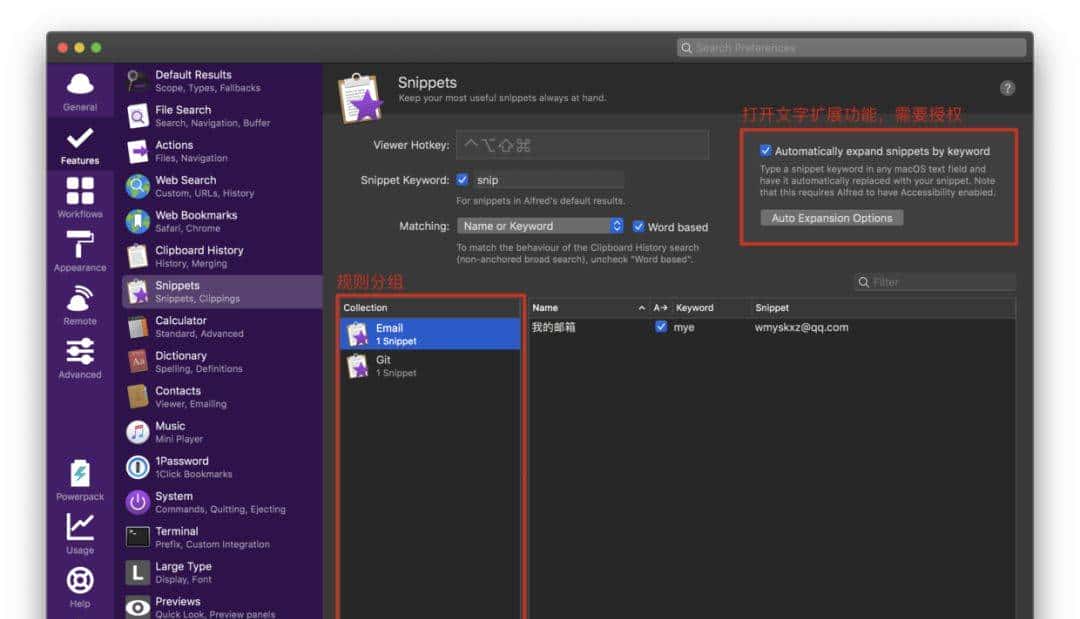Toggle auto-expand checkbox for mye snippet
This screenshot has height=619, width=1080.
(x=661, y=327)
